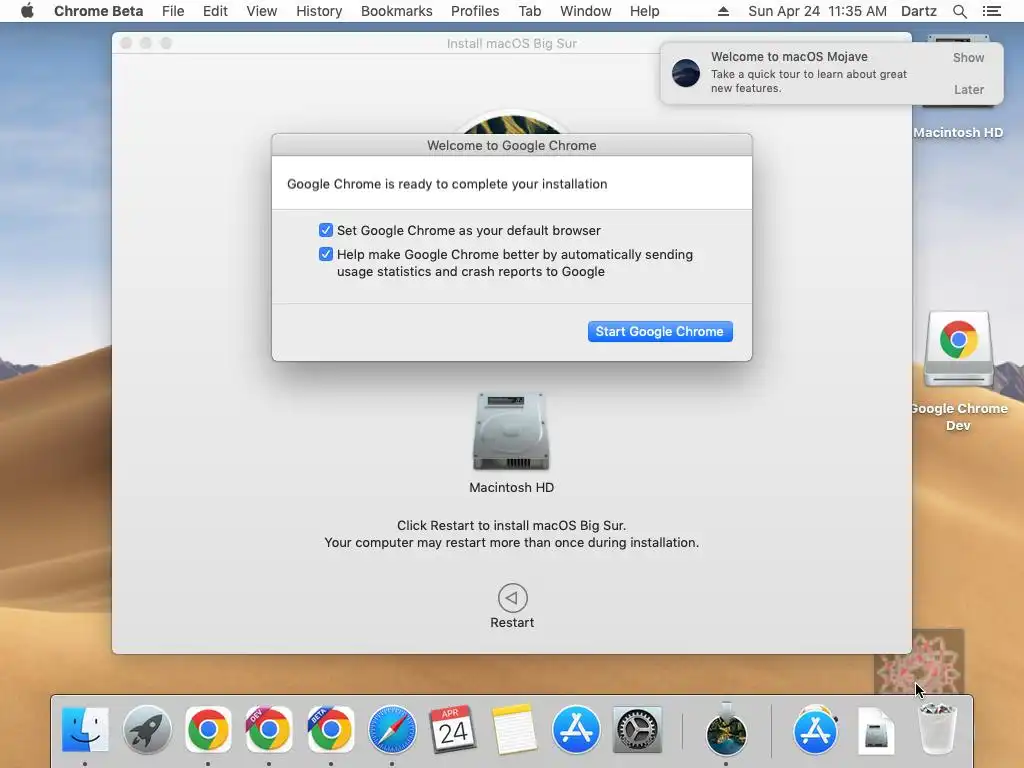1024x768 pixels.
Task: Open the Trash in the Dock
Action: 937,729
